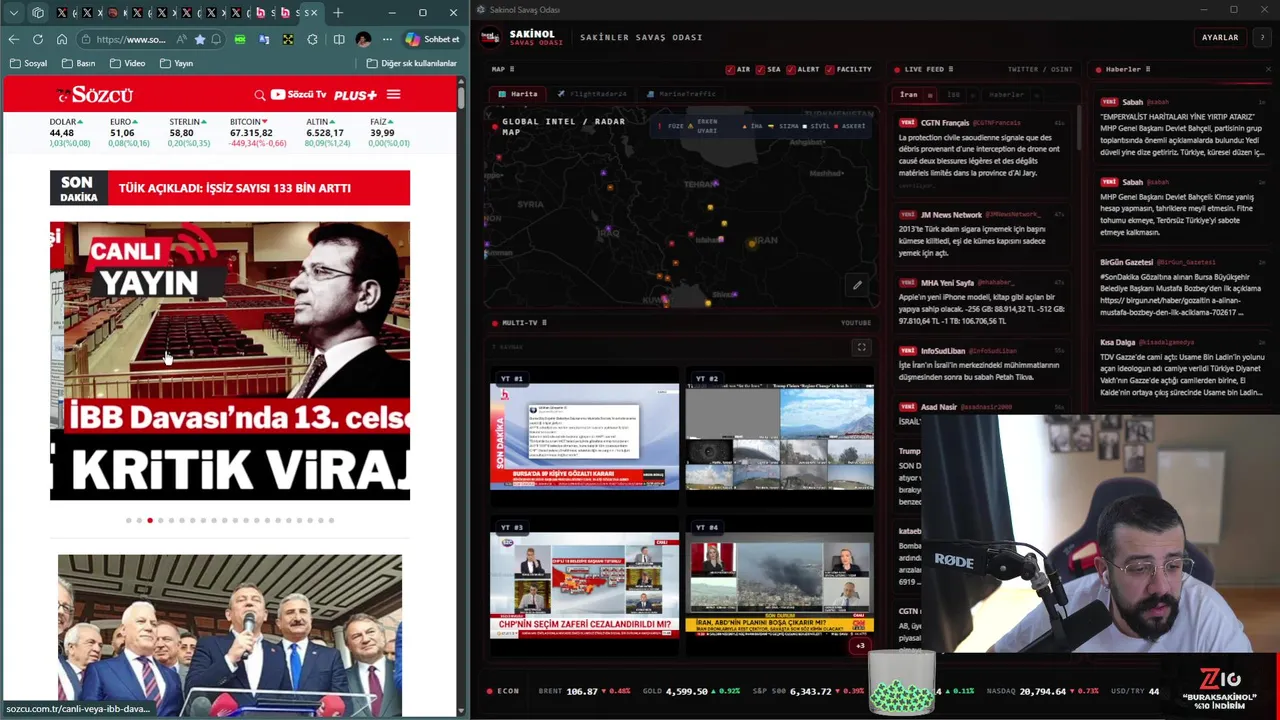Click the LIVE FEED panel drag handle
Screen dimensions: 1280x720
950,69
